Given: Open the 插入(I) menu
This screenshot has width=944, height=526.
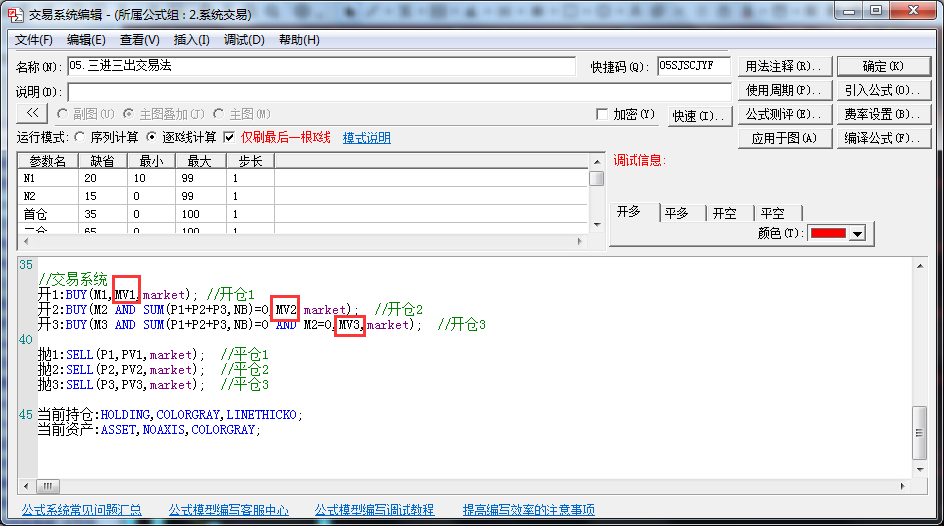Looking at the screenshot, I should tap(191, 40).
